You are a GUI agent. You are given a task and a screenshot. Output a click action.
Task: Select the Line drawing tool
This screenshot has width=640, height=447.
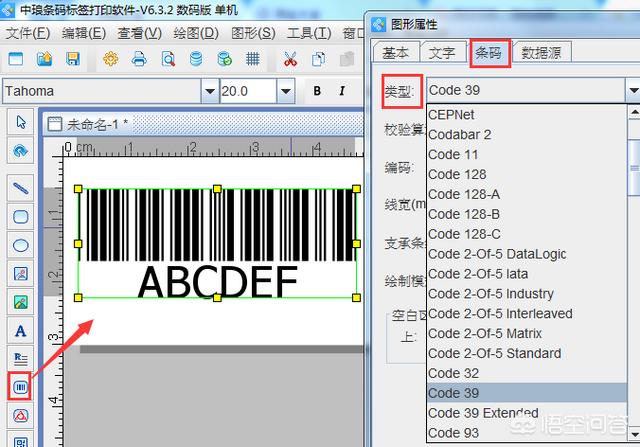20,188
